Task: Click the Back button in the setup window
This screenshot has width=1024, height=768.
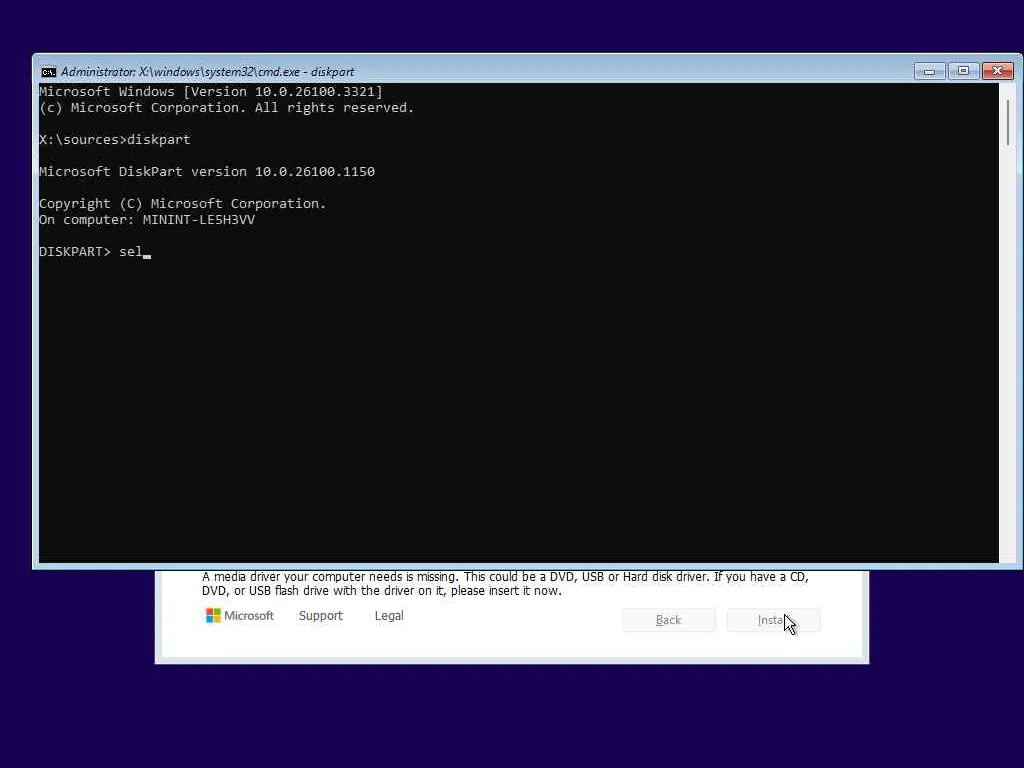Action: [x=668, y=620]
